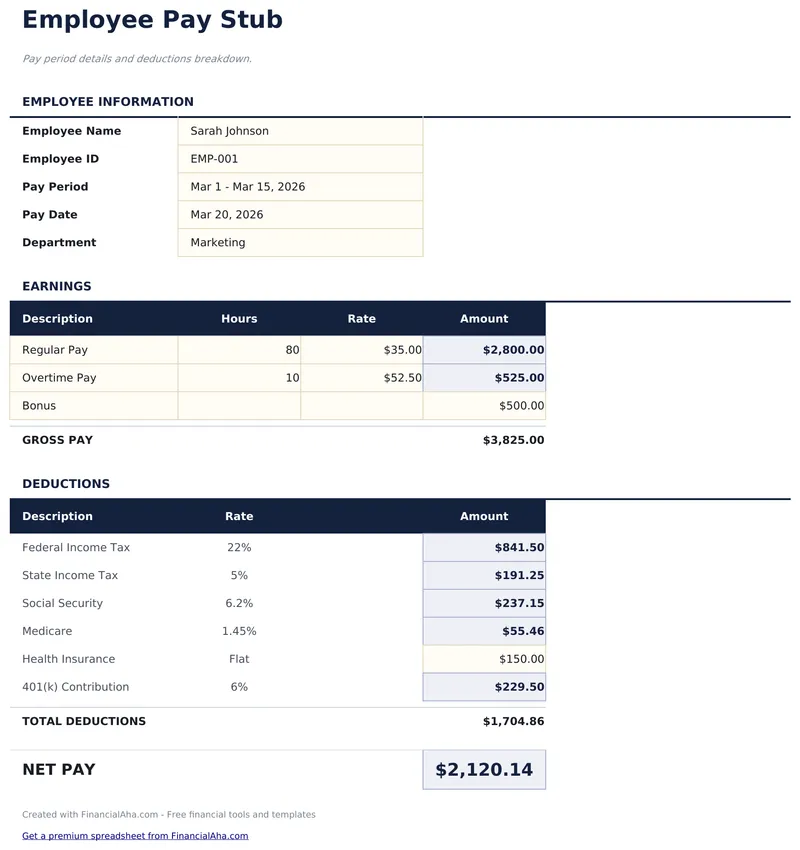The height and width of the screenshot is (850, 800).
Task: Click the Overtime Pay hours cell
Action: coord(239,378)
